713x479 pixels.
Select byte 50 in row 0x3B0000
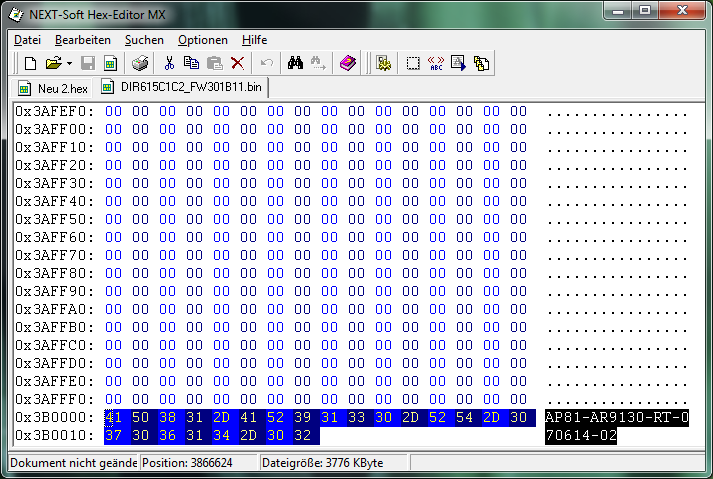(141, 417)
